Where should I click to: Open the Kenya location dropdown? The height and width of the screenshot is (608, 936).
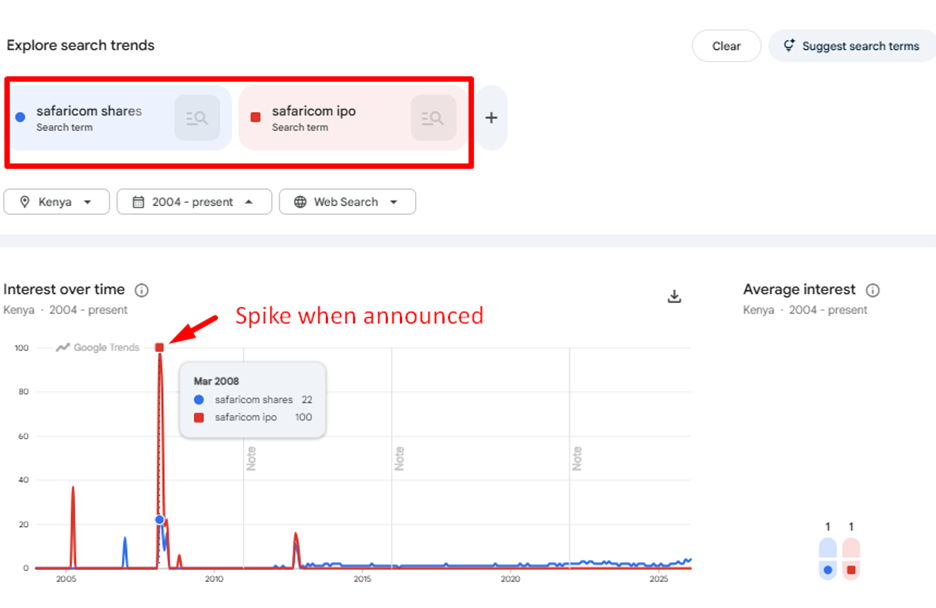[56, 202]
